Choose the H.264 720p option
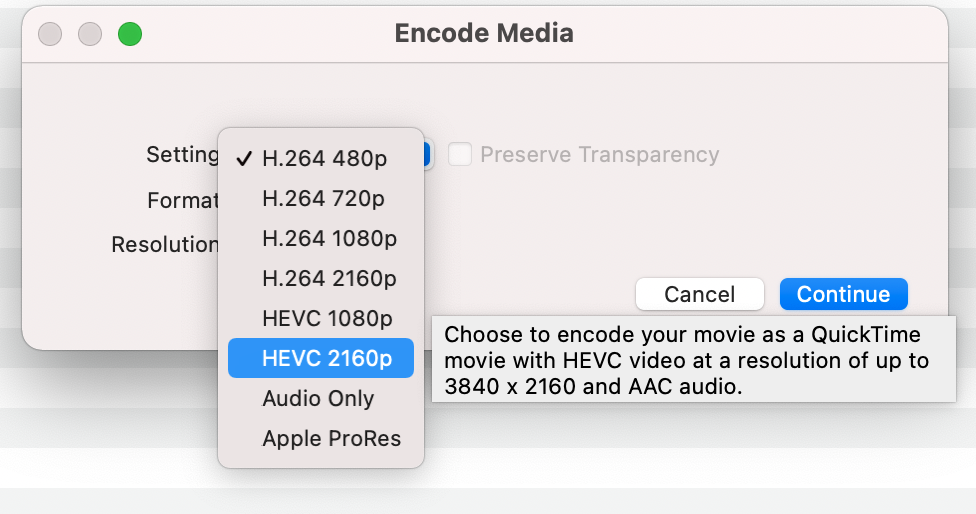976x514 pixels. click(x=323, y=198)
